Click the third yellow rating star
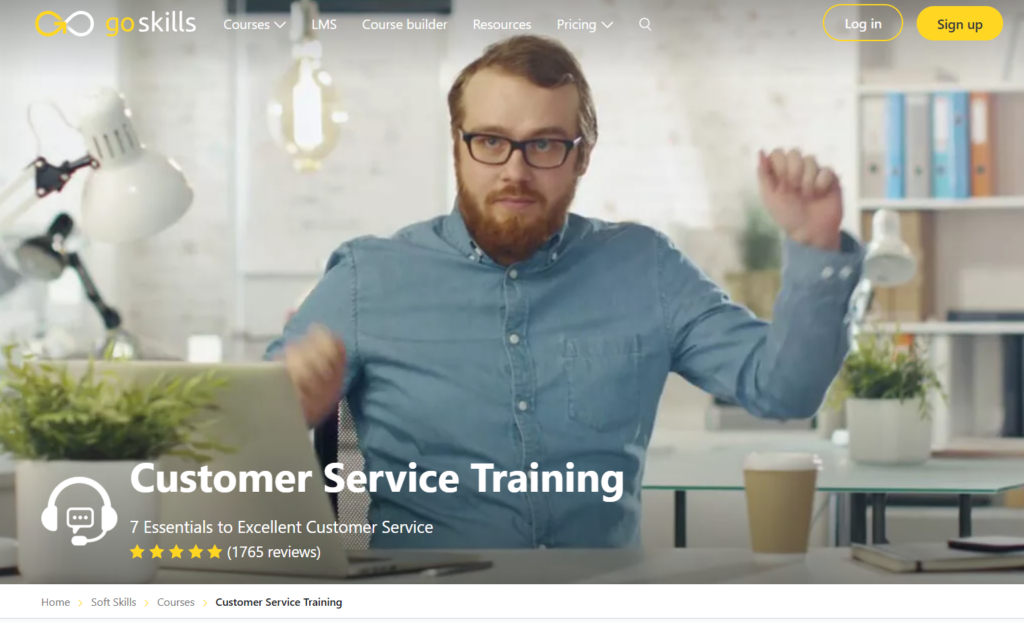This screenshot has width=1024, height=622. (176, 552)
